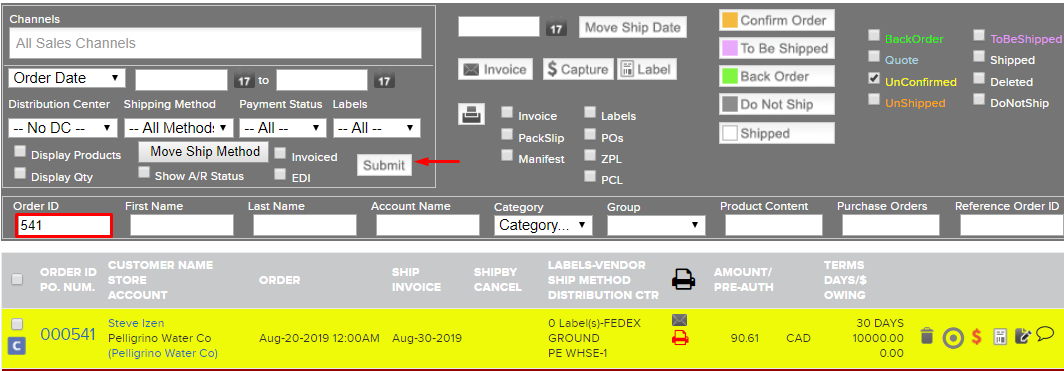
Task: Click the print icon beside Invoice checkbox
Action: (x=469, y=116)
